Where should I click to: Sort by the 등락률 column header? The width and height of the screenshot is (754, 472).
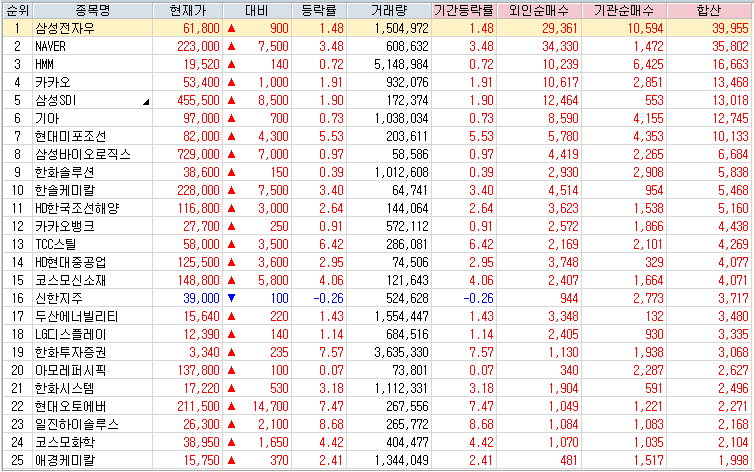click(319, 10)
